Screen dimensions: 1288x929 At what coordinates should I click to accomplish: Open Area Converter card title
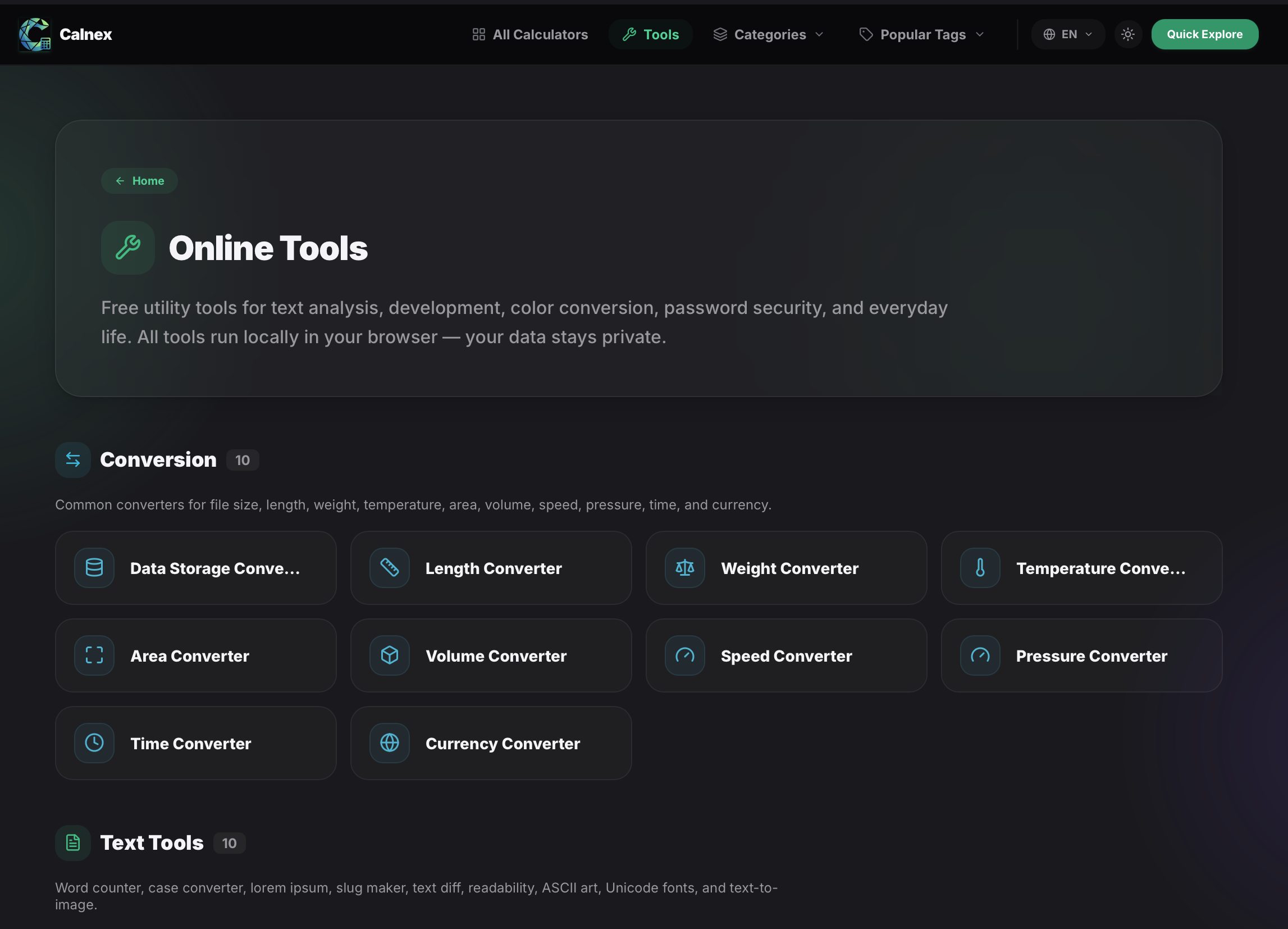click(x=190, y=655)
